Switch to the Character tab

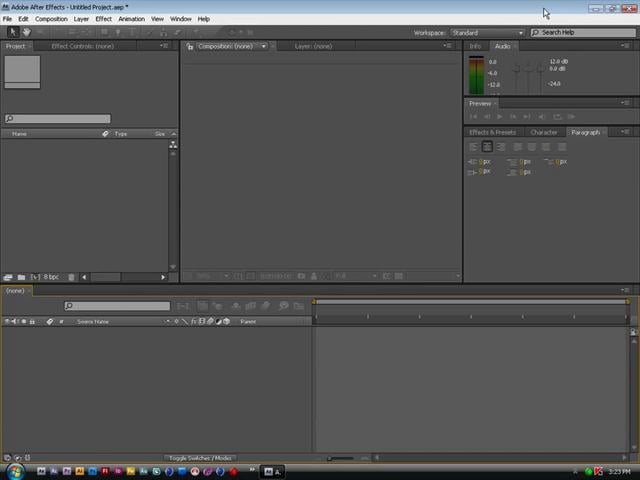(544, 132)
